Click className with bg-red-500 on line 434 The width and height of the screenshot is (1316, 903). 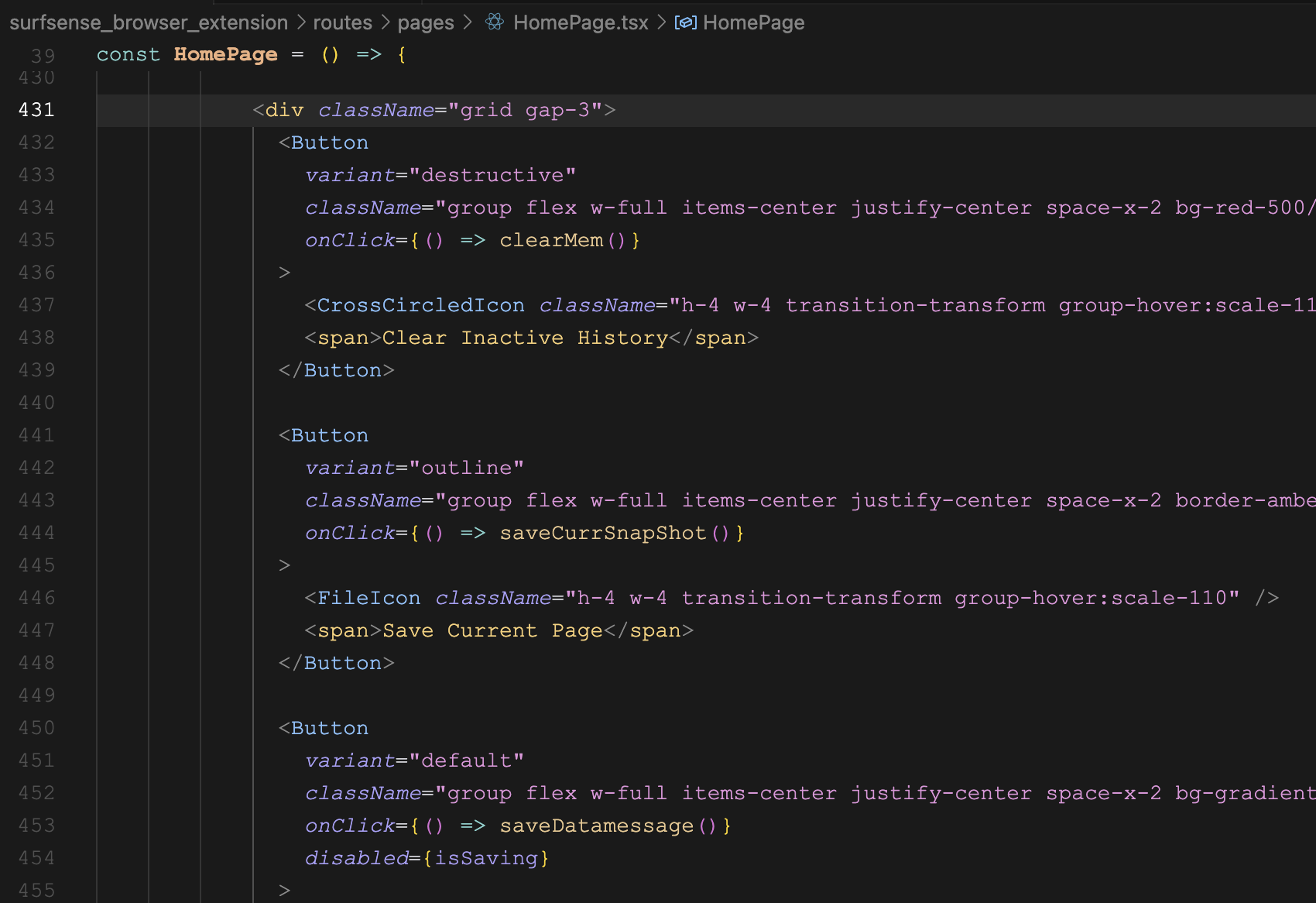(811, 208)
